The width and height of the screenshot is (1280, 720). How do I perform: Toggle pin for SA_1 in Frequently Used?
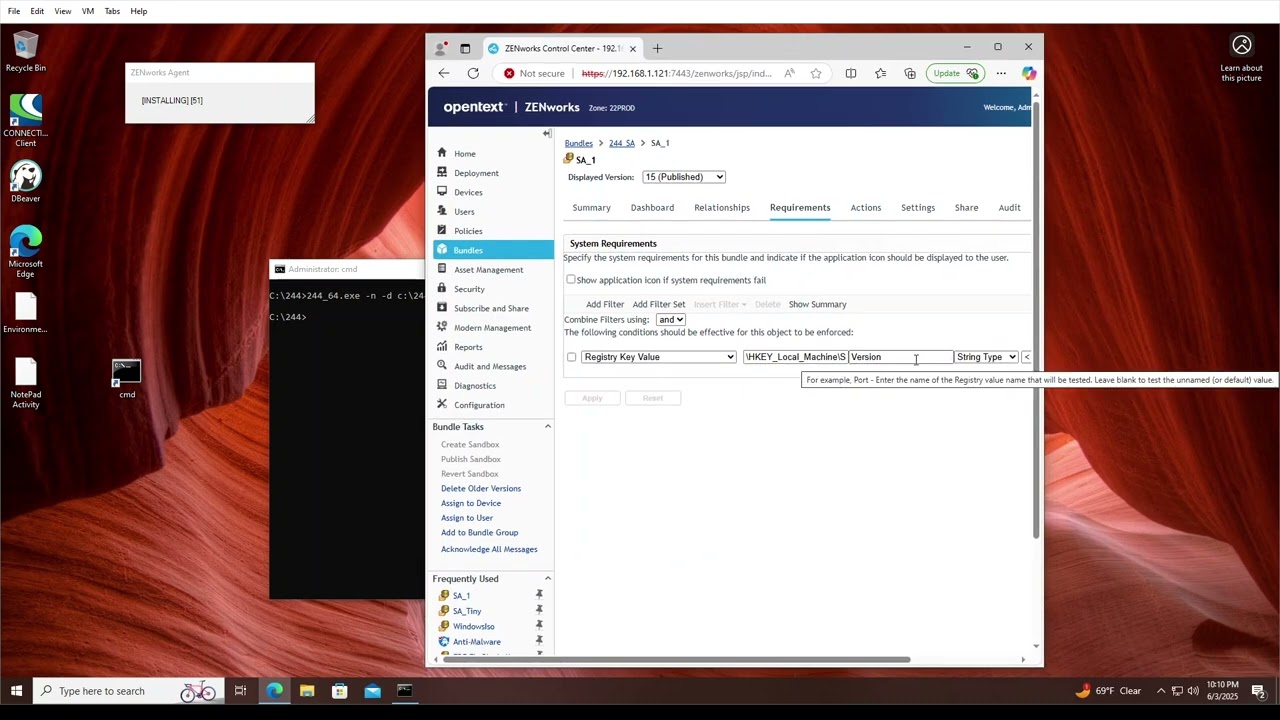(x=539, y=595)
